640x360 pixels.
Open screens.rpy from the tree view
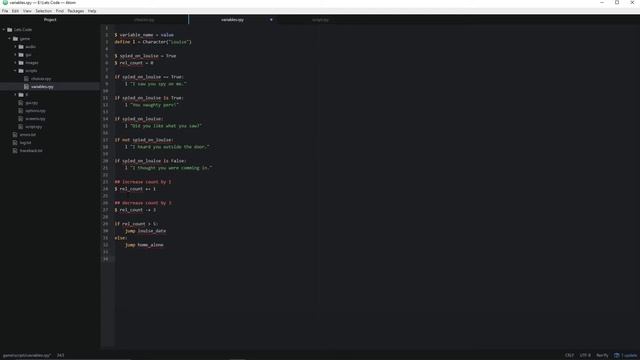tap(36, 119)
